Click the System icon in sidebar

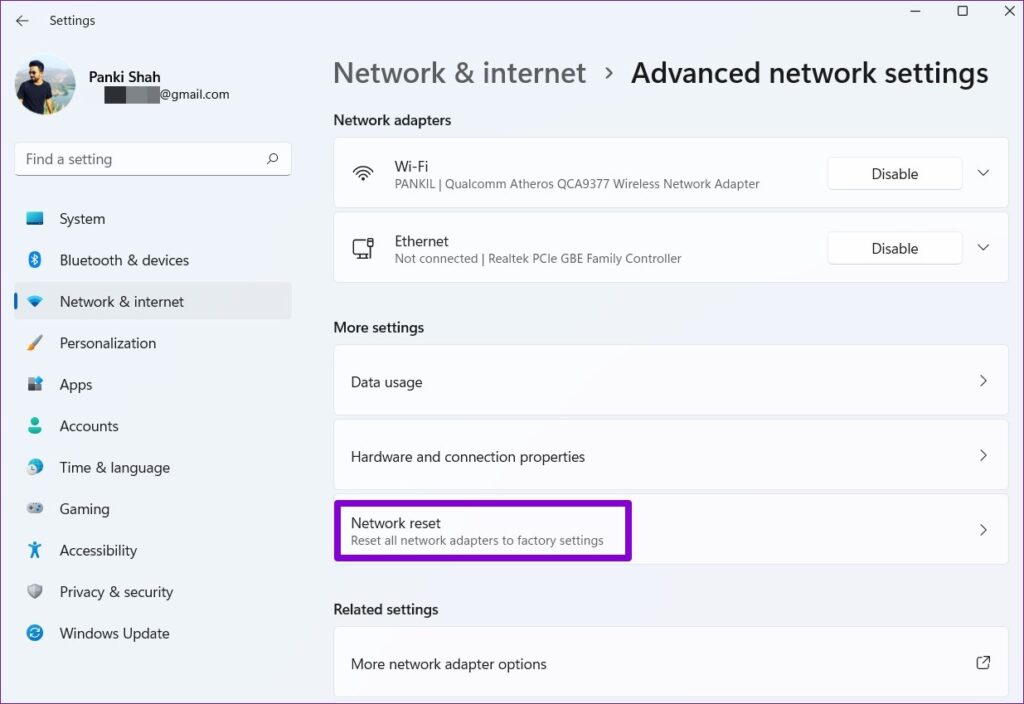[35, 218]
